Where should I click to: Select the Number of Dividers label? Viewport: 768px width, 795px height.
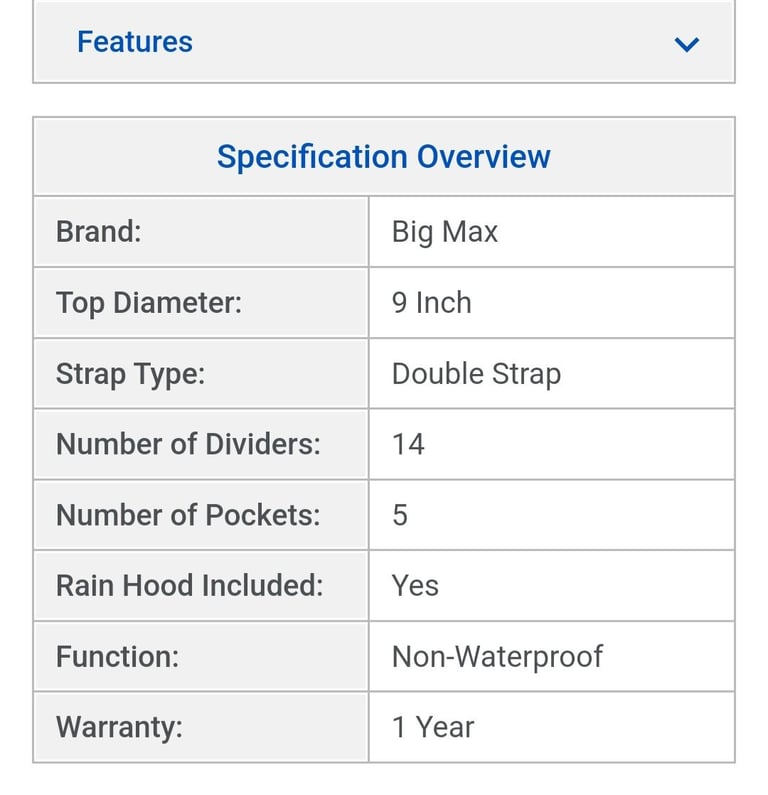coord(188,444)
